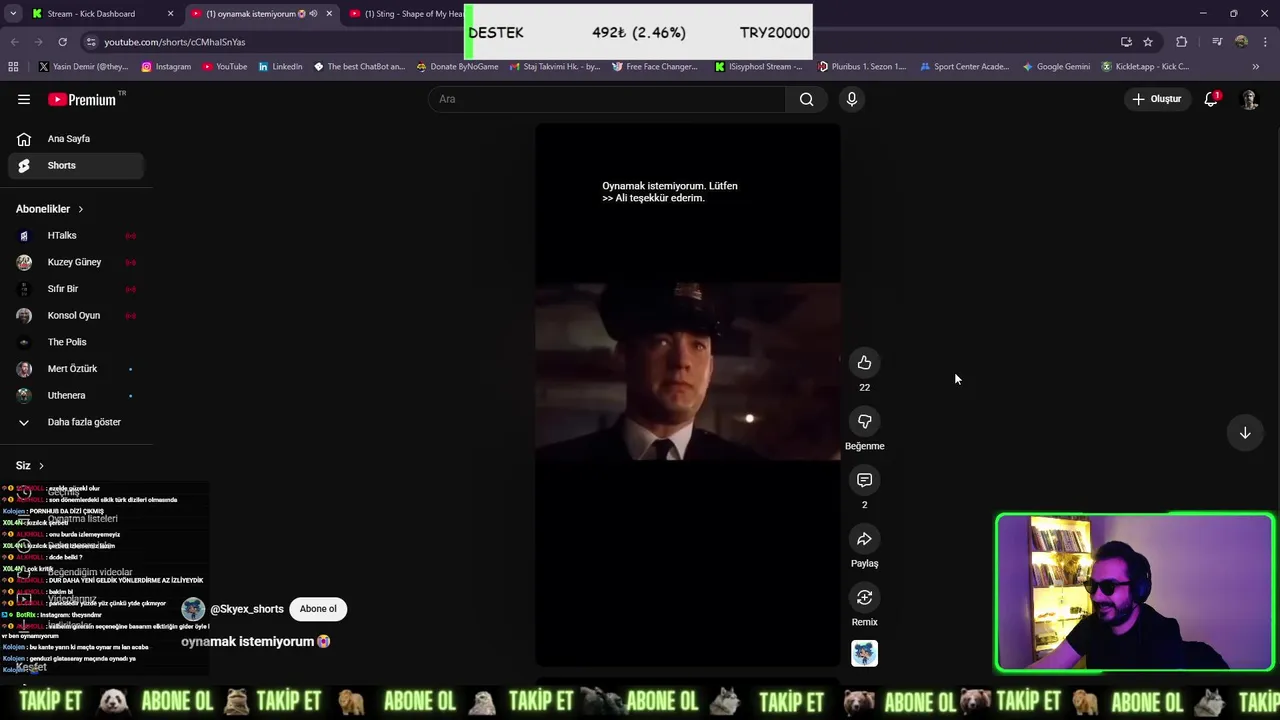Open Instagram bookmark
Screen dimensions: 1280x720
point(166,67)
